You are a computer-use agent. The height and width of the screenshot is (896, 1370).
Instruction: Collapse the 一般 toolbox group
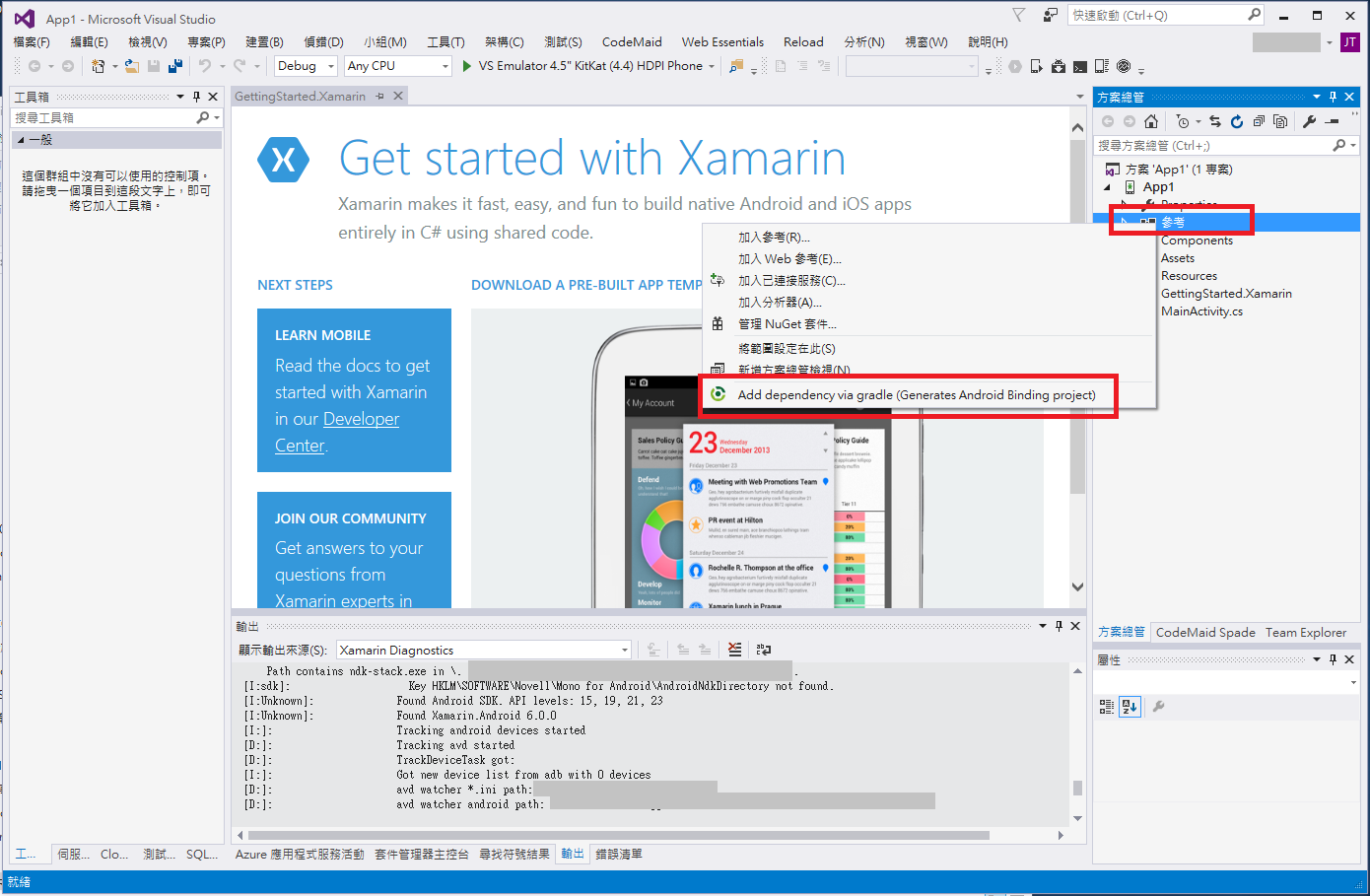tap(21, 140)
